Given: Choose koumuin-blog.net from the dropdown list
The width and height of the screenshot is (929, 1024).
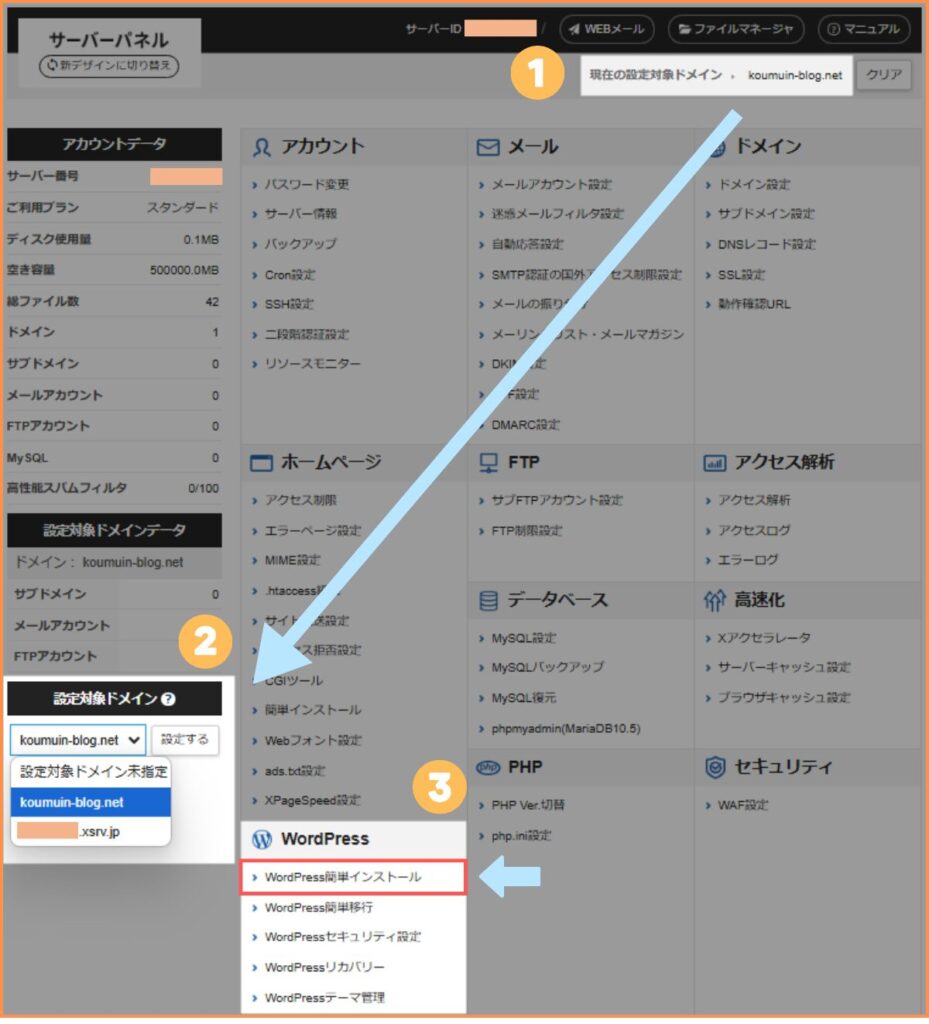Looking at the screenshot, I should click(x=91, y=803).
